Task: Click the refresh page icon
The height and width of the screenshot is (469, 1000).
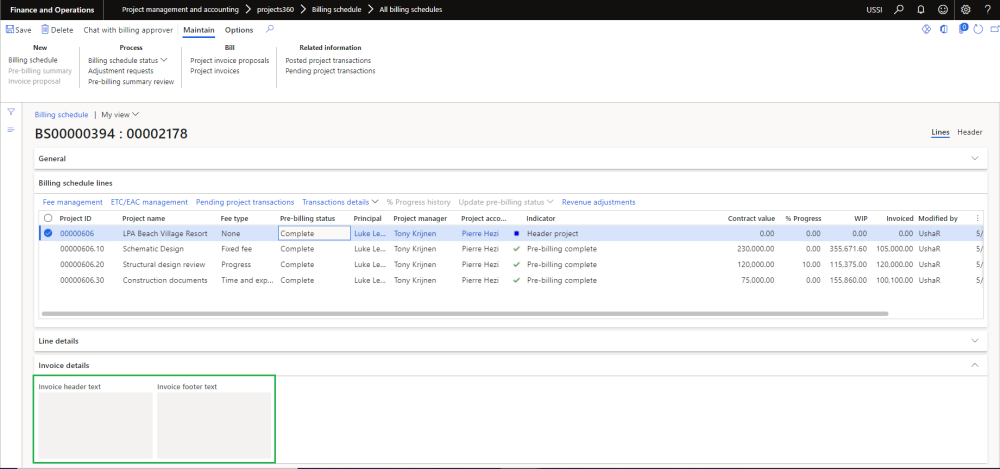Action: coord(977,30)
